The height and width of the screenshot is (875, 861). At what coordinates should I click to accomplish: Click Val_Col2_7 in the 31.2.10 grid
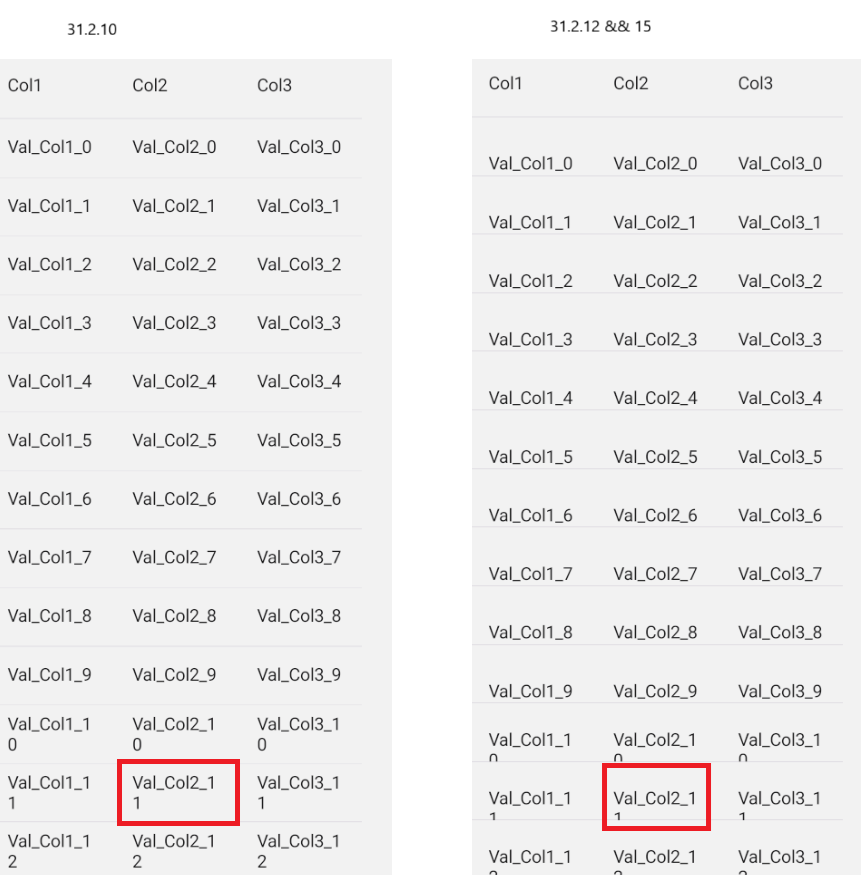174,557
